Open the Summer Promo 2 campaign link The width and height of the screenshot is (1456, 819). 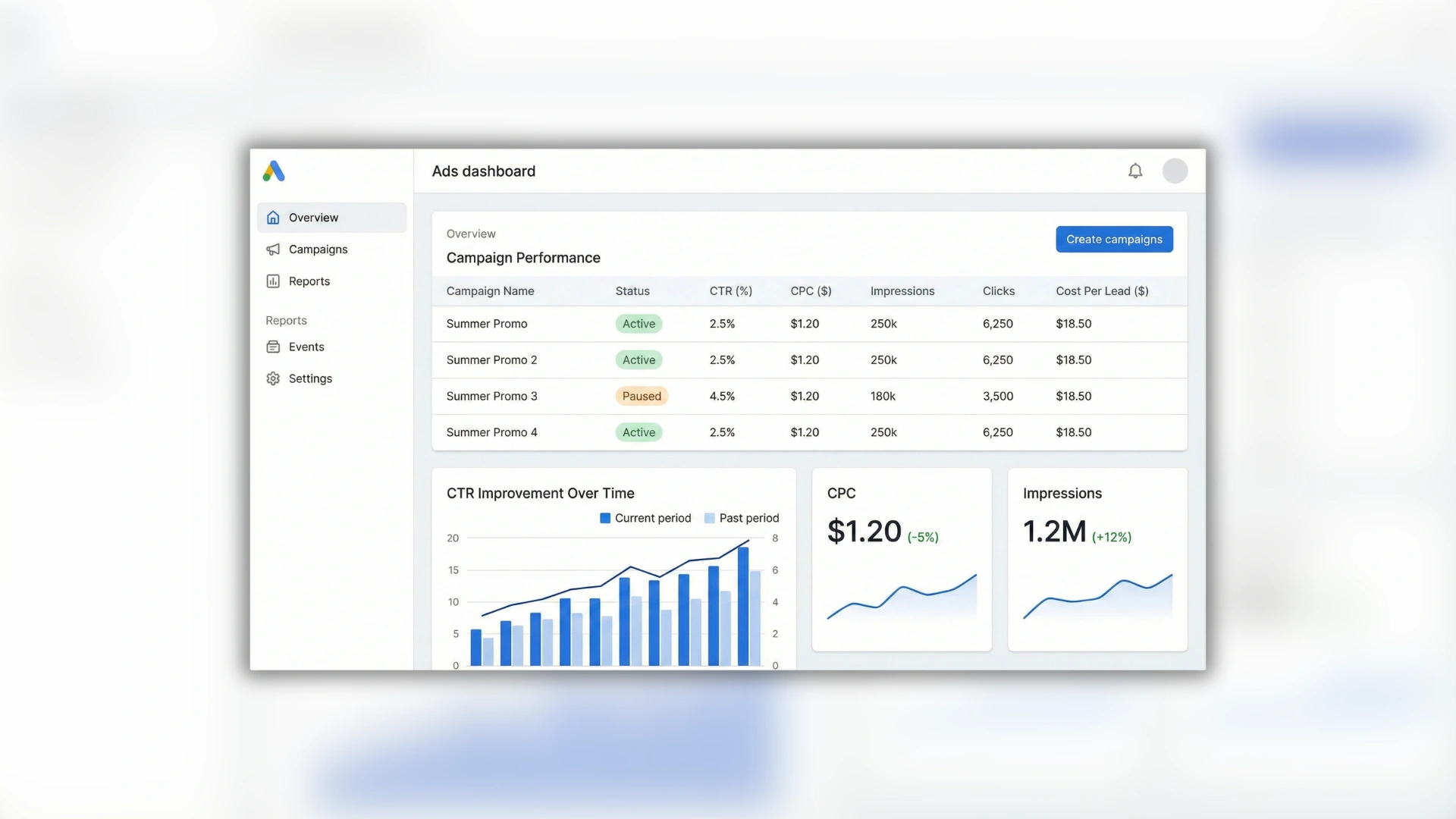(x=491, y=359)
